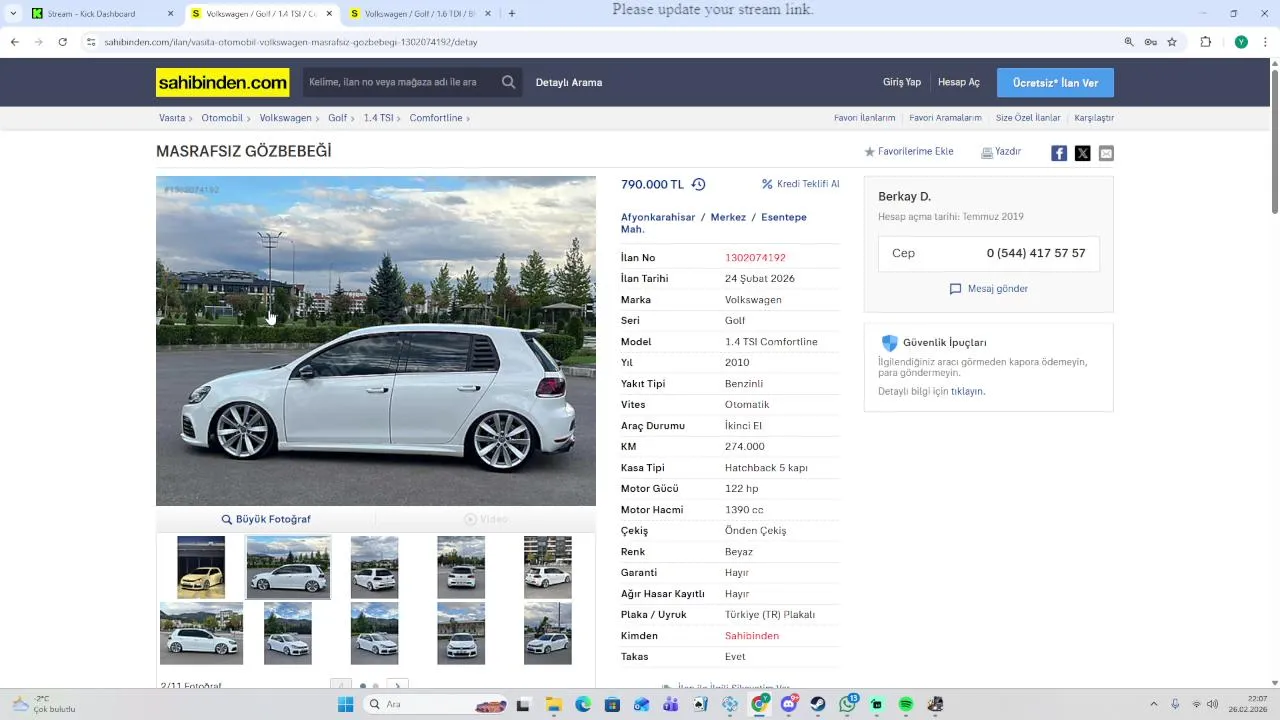Image resolution: width=1280 pixels, height=720 pixels.
Task: View price history icon next to 790.000 TL
Action: point(698,184)
